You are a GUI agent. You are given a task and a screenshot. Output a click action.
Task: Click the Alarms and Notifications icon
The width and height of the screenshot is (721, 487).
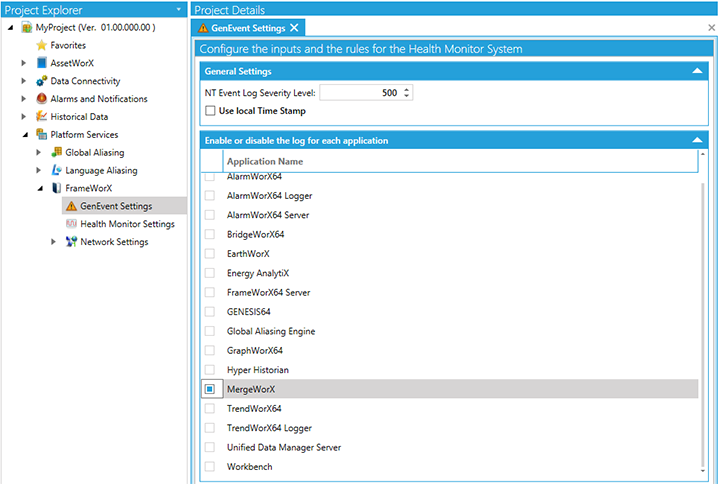42,99
